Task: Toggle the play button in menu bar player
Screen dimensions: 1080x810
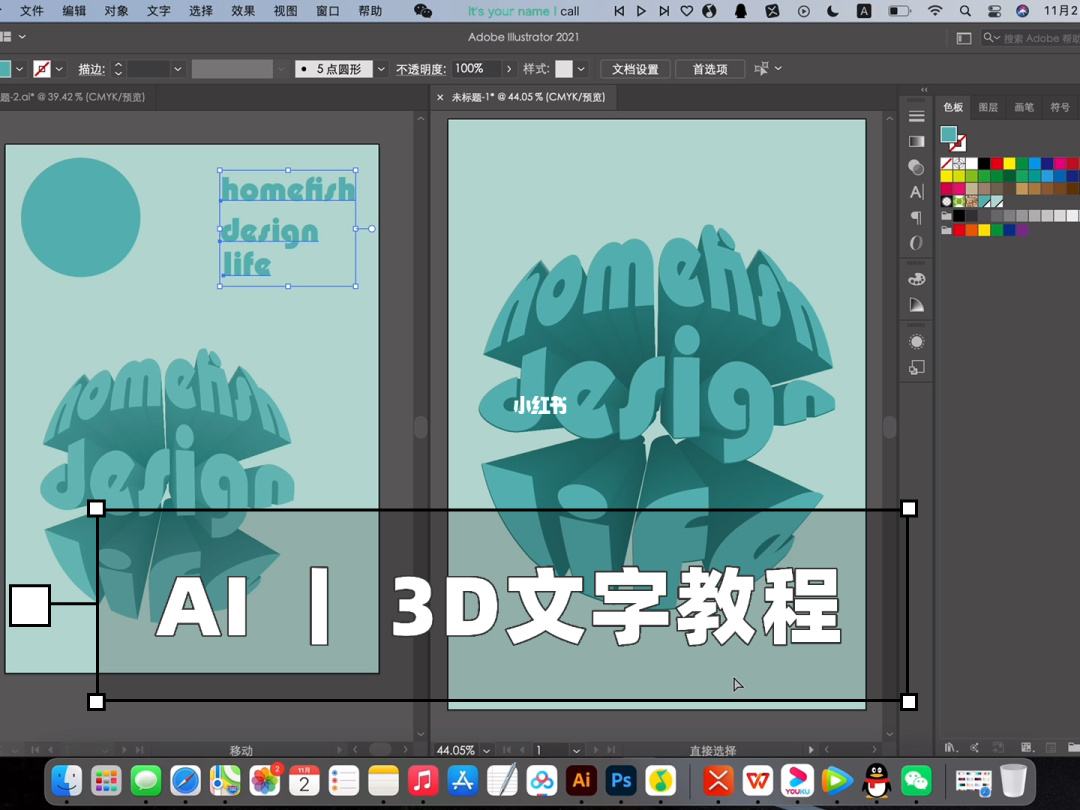Action: tap(641, 11)
